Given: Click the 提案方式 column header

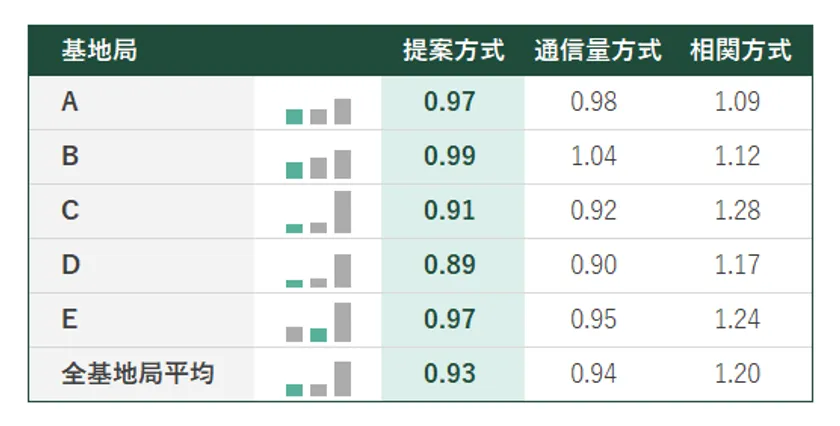Looking at the screenshot, I should [453, 51].
